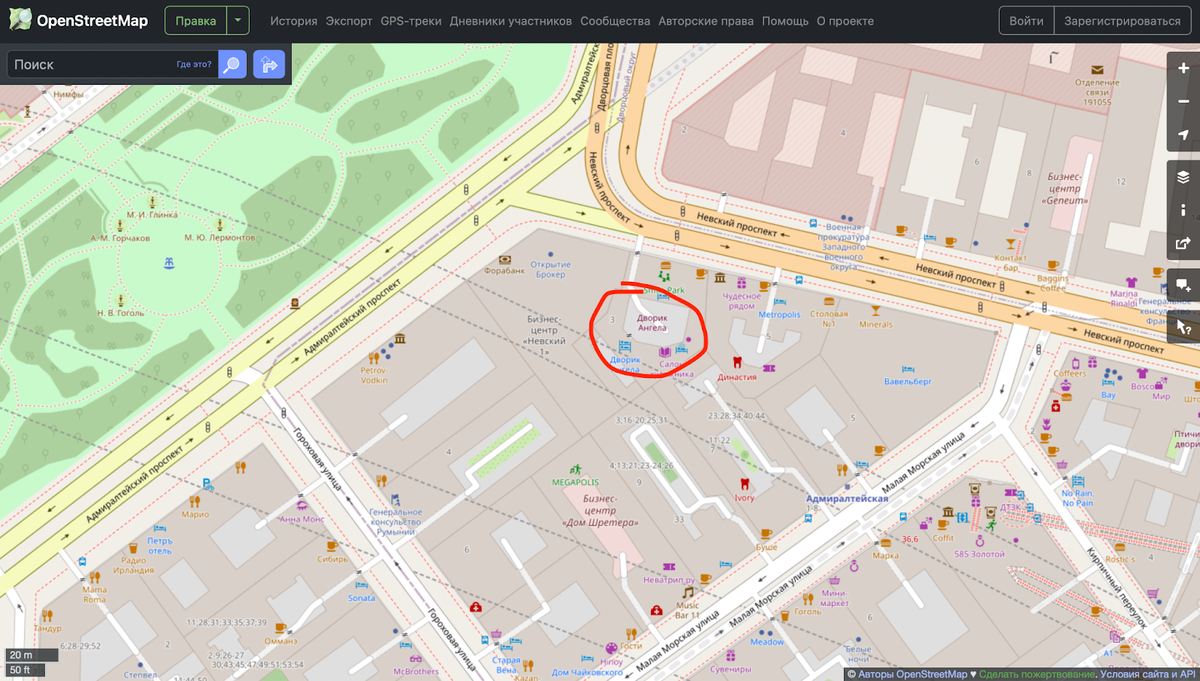Click the Контакт бар cocktail icon
Viewport: 1200px width, 681px height.
[x=1012, y=243]
